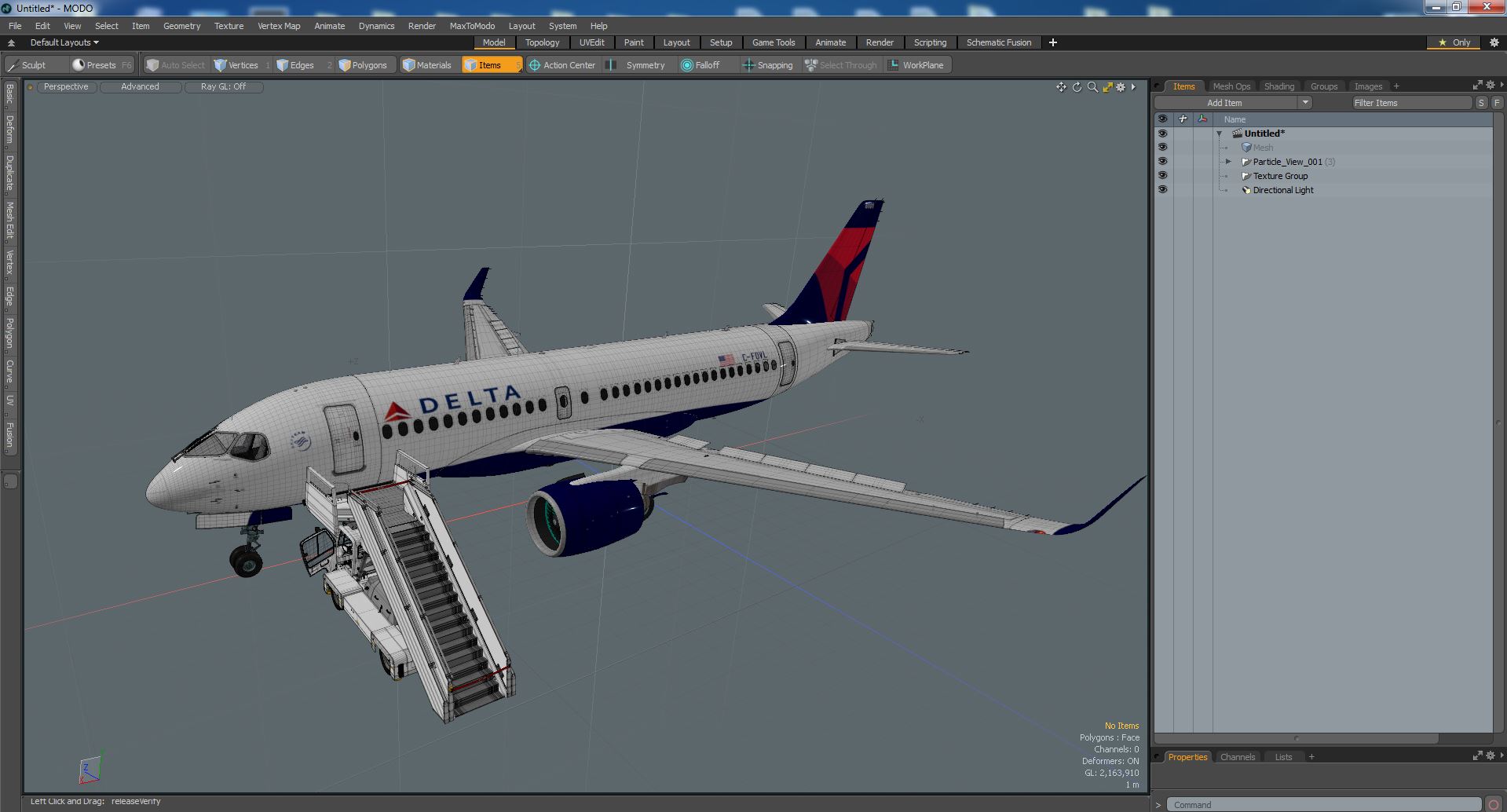The height and width of the screenshot is (812, 1507).
Task: Open the File menu
Action: (x=15, y=26)
